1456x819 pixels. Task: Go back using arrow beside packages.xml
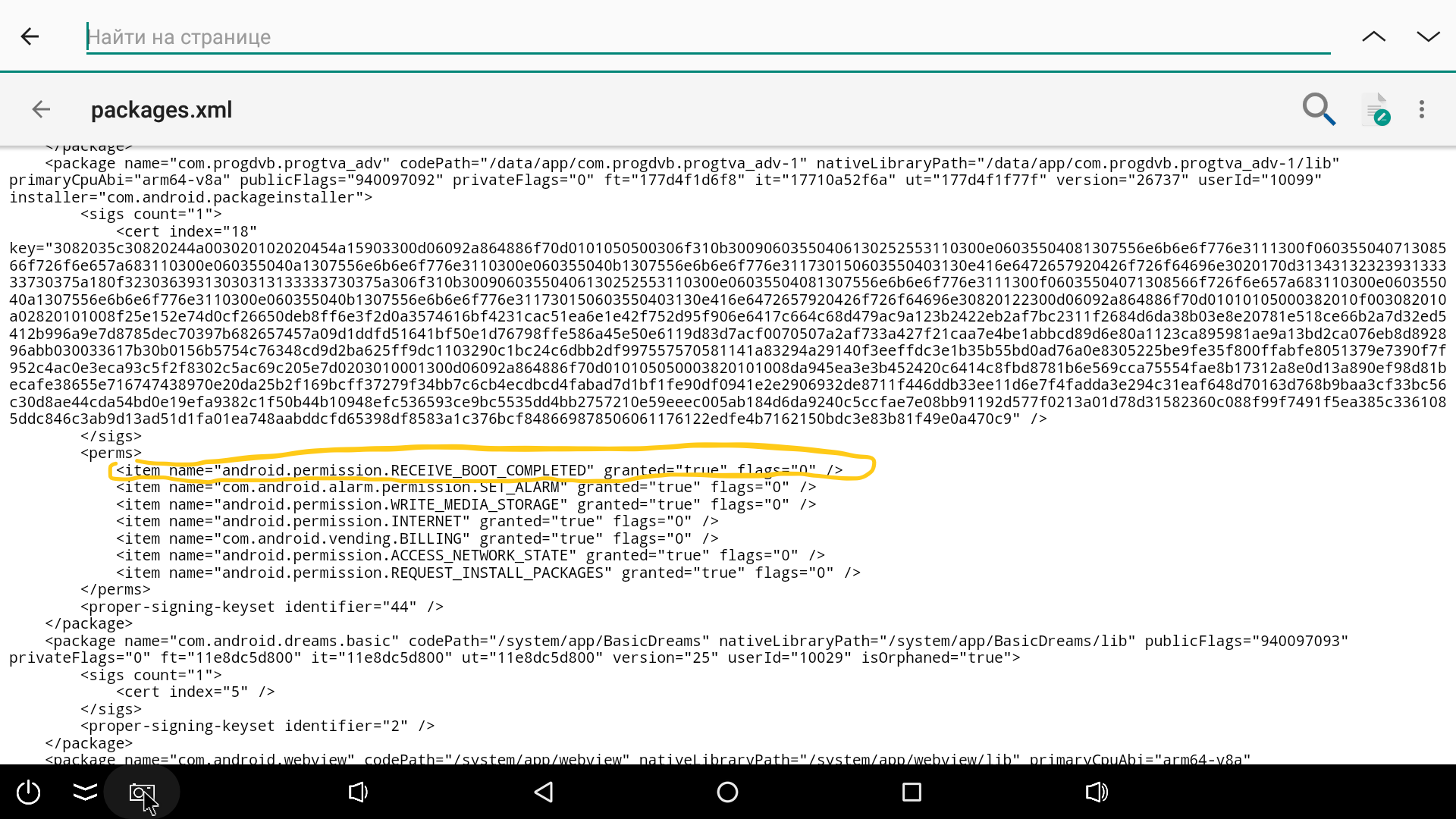(41, 110)
